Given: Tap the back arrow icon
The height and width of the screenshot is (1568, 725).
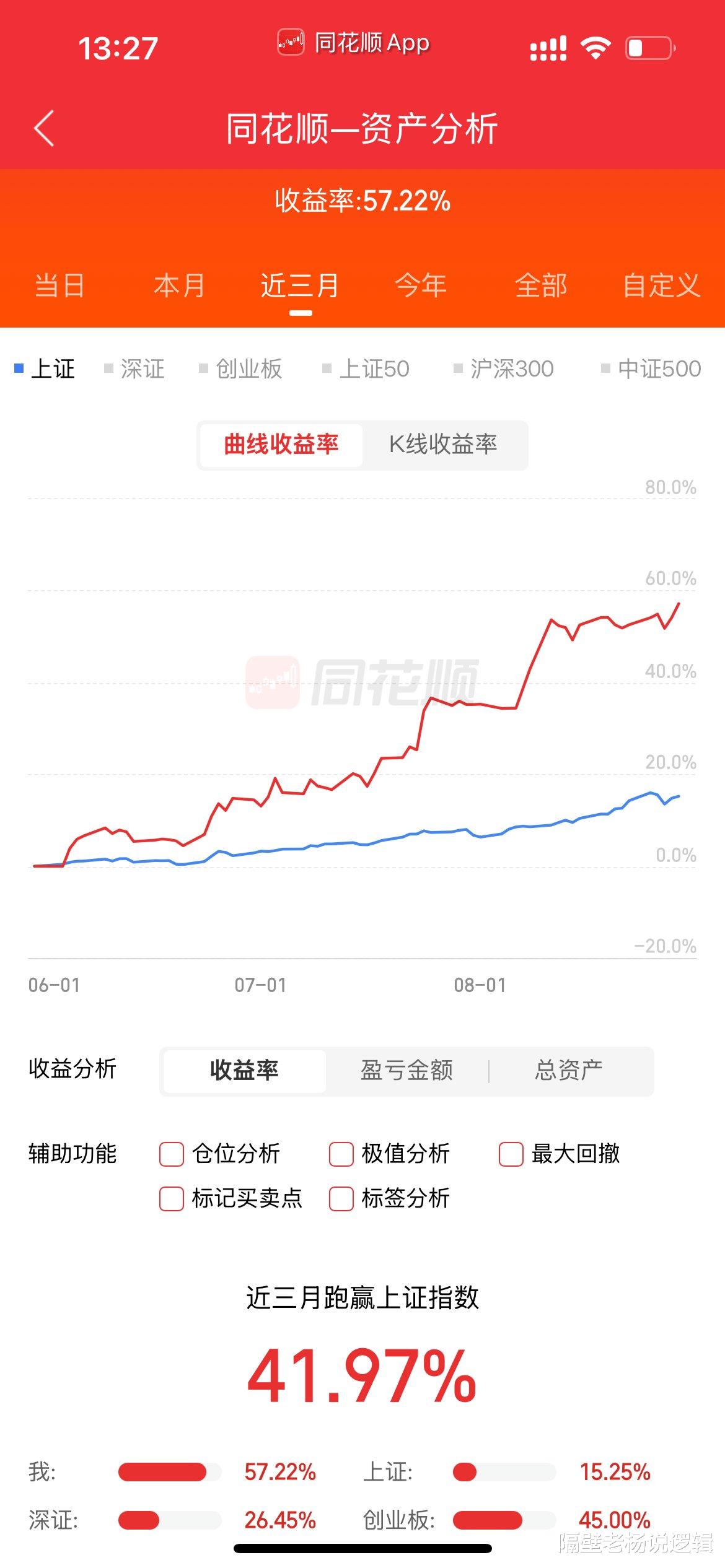Looking at the screenshot, I should [x=44, y=128].
